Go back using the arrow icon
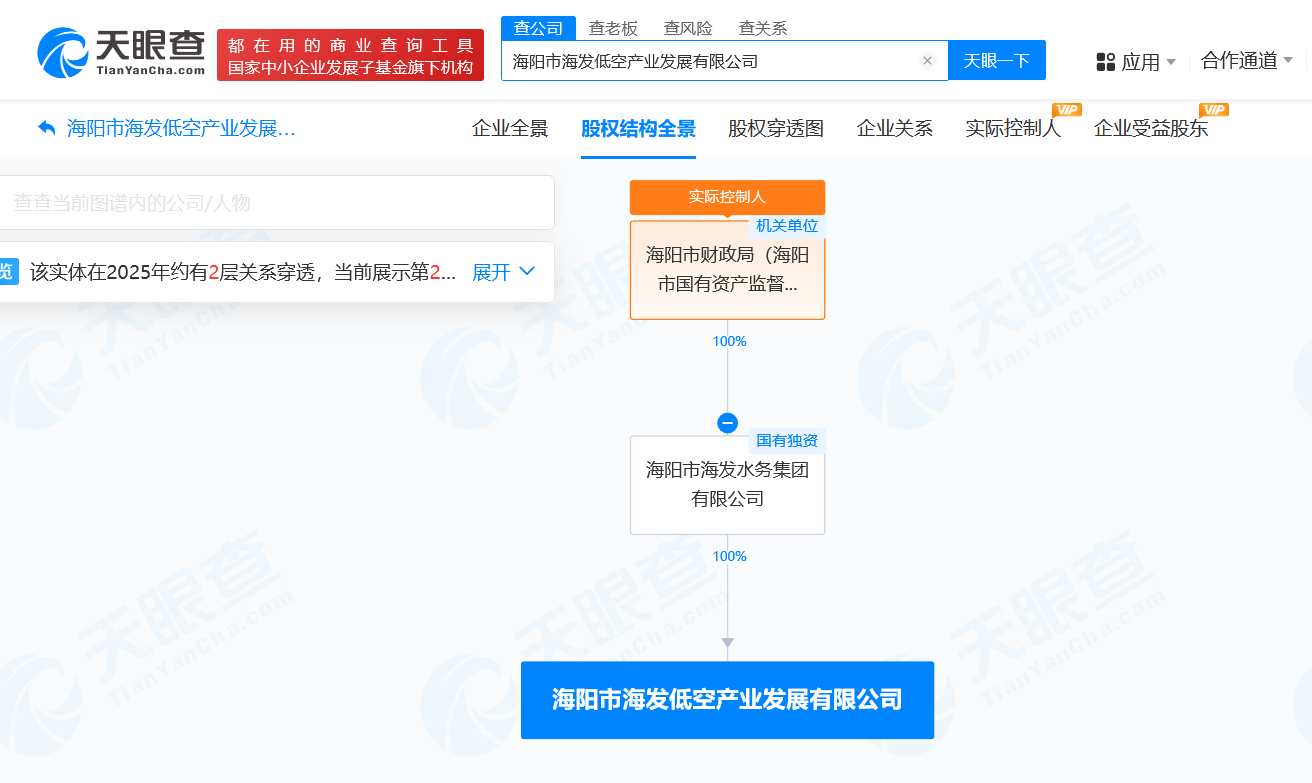Image resolution: width=1312 pixels, height=783 pixels. 46,128
